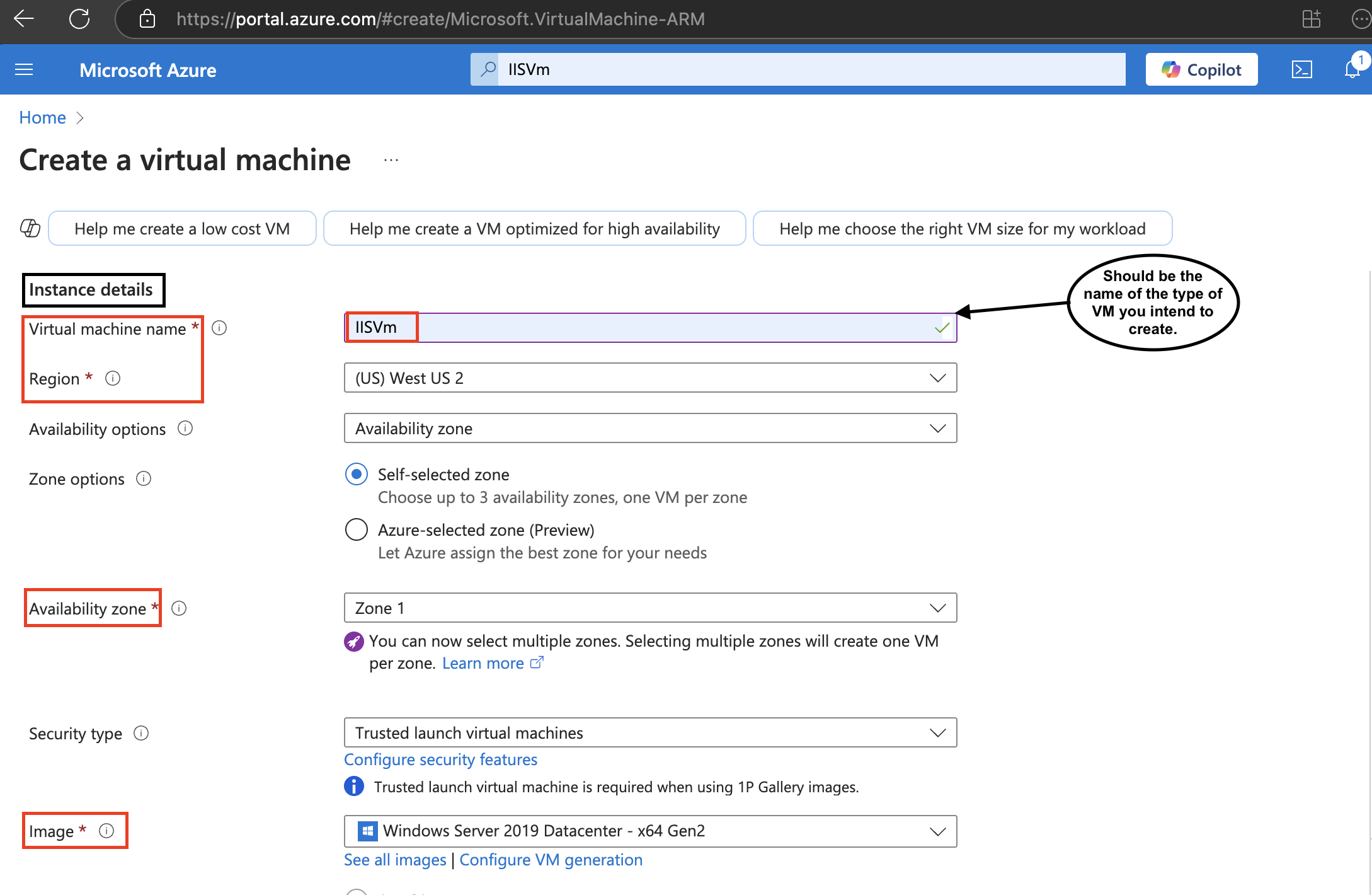
Task: Show info for Virtual machine name
Action: [219, 328]
